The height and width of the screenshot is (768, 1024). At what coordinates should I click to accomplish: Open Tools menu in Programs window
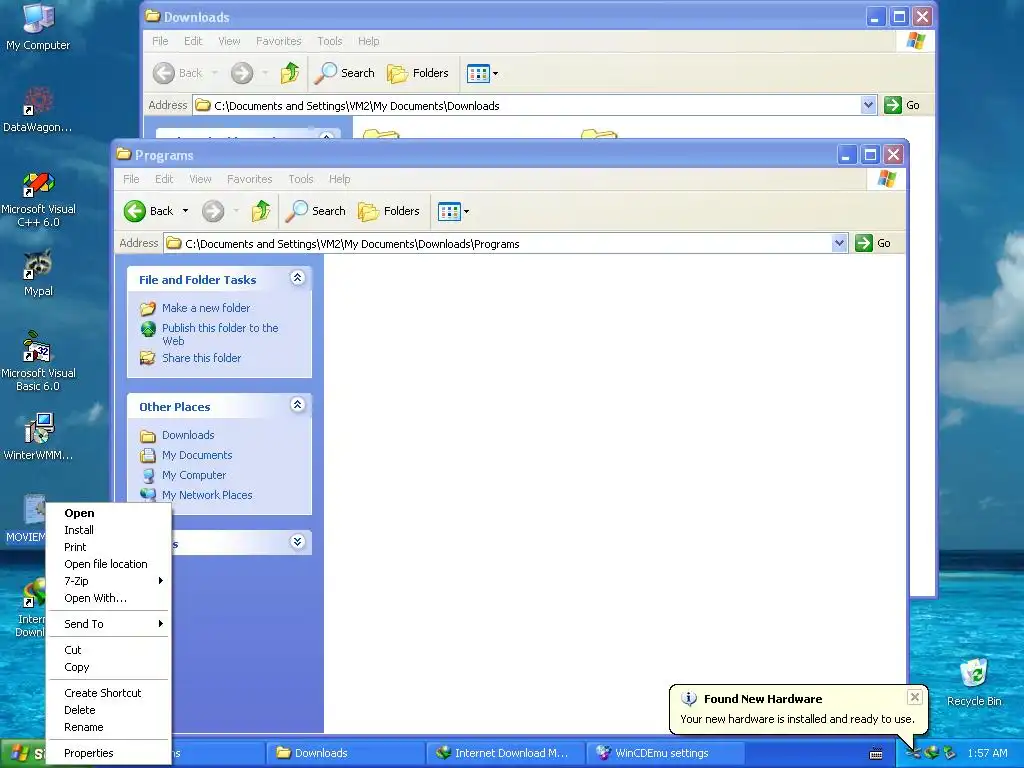301,179
